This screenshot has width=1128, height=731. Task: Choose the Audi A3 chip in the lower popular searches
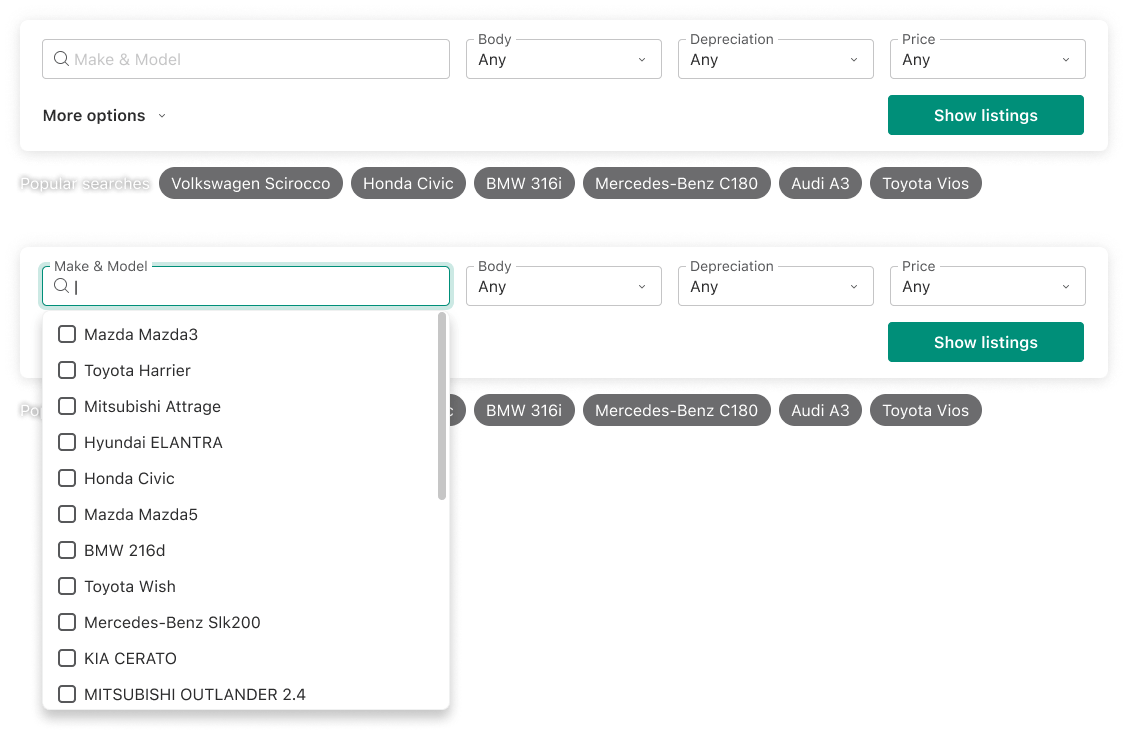(x=820, y=410)
